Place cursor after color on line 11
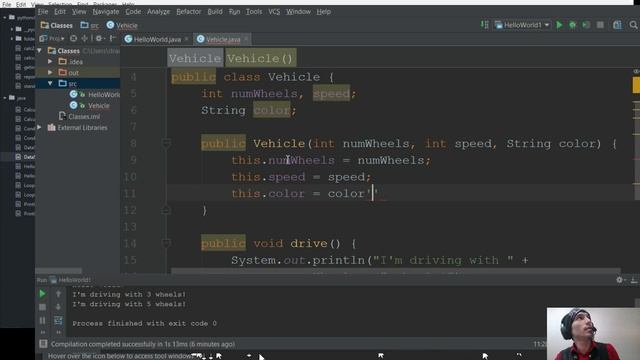The image size is (640, 360). pos(365,193)
